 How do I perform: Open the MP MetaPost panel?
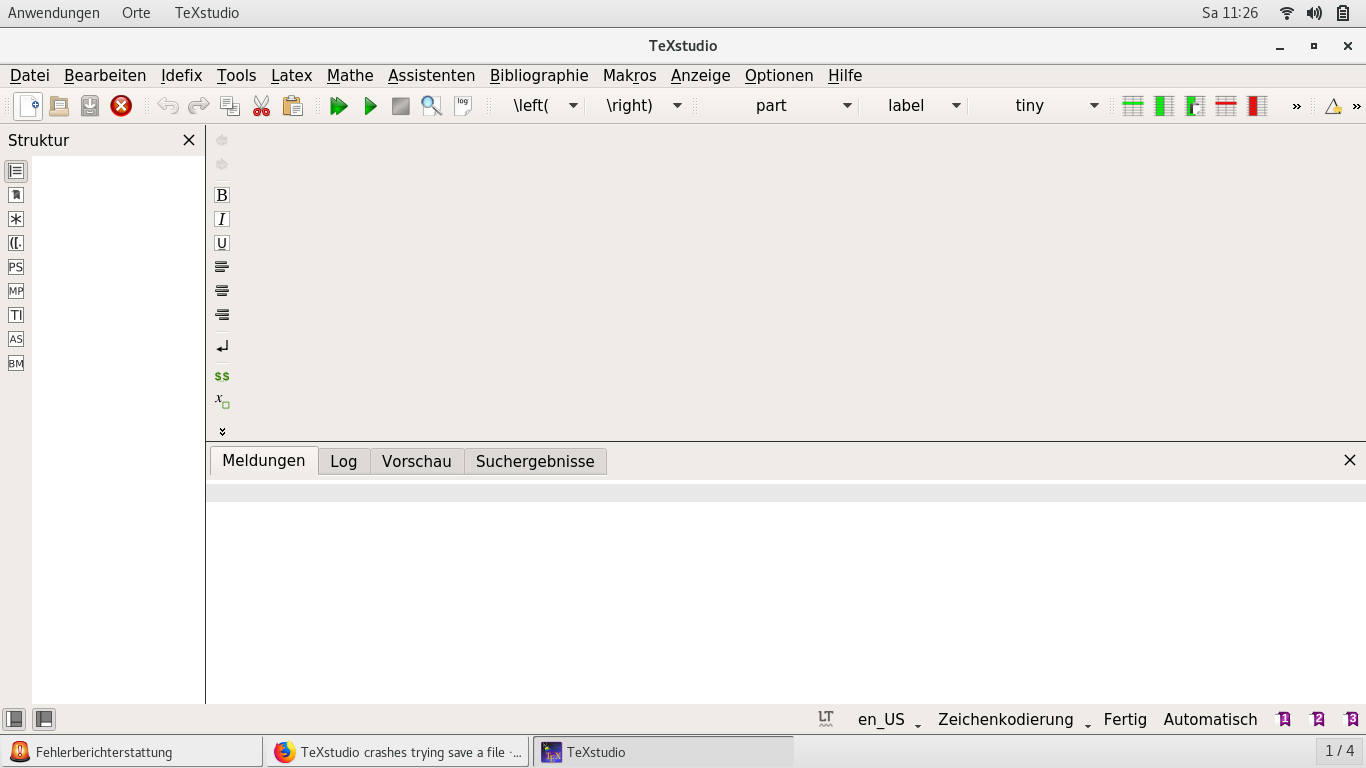tap(16, 291)
